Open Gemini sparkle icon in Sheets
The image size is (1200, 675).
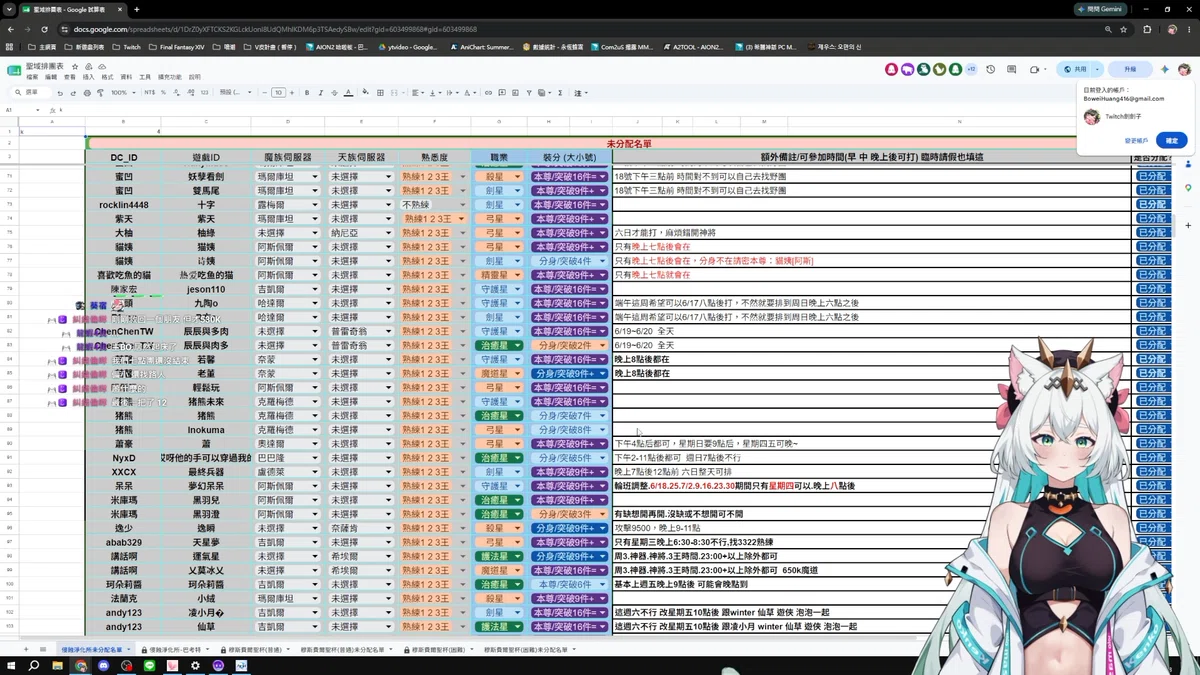pyautogui.click(x=1164, y=70)
